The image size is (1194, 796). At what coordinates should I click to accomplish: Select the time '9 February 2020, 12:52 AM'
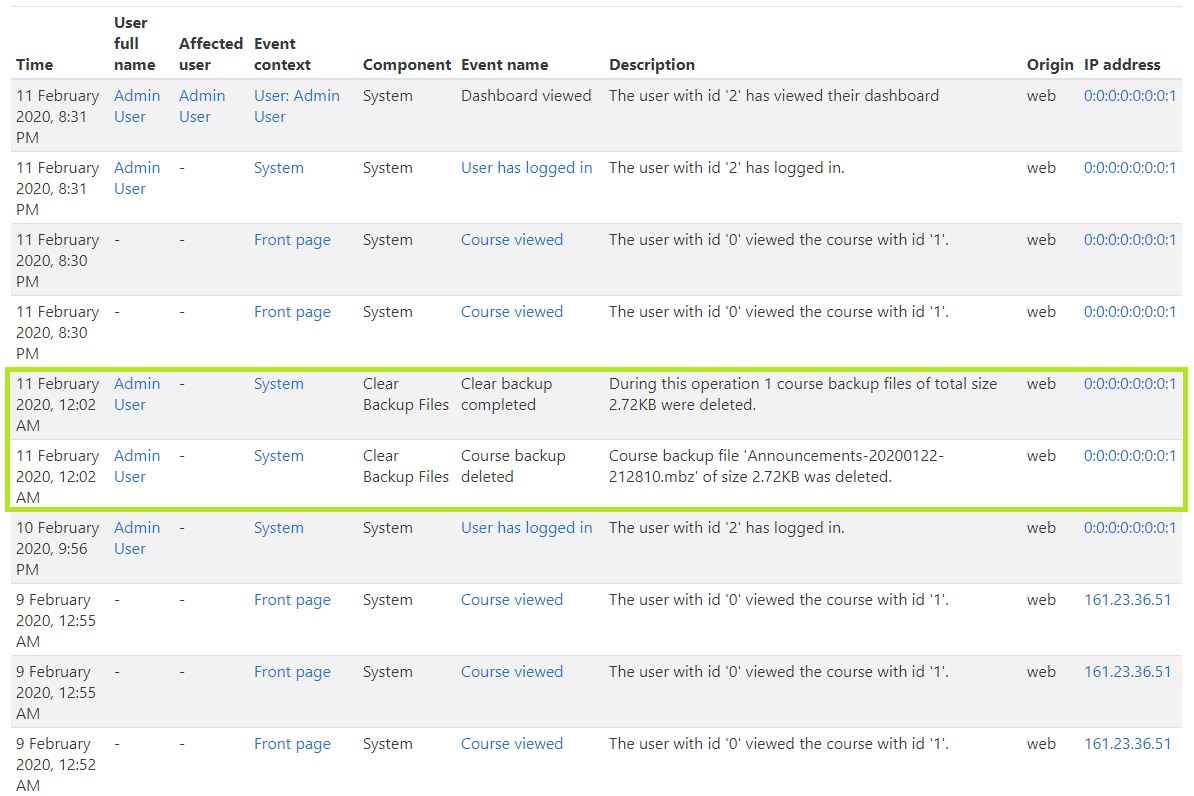(56, 764)
